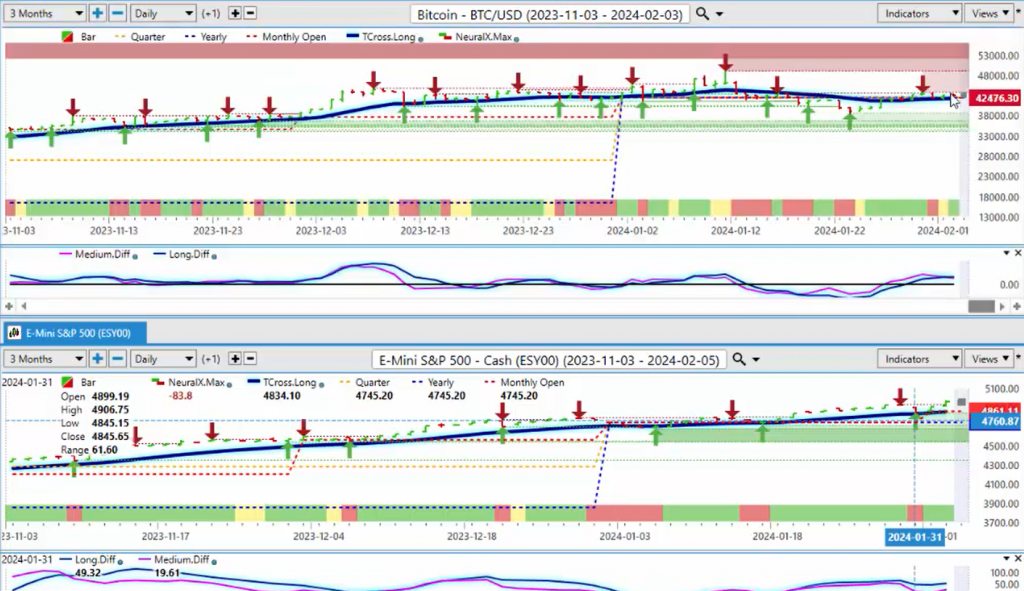The image size is (1024, 591).
Task: Select Quarter in the E-Mini chart legend
Action: click(x=372, y=383)
